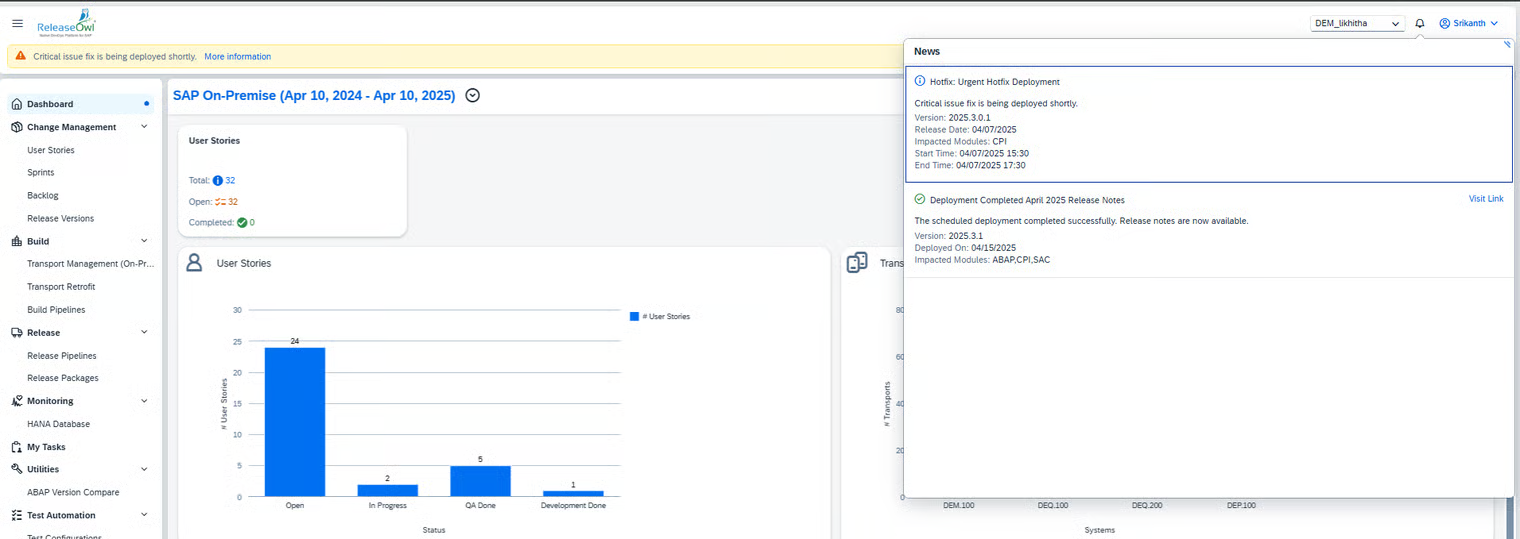Open the notifications bell icon
1520x539 pixels.
pyautogui.click(x=1420, y=23)
